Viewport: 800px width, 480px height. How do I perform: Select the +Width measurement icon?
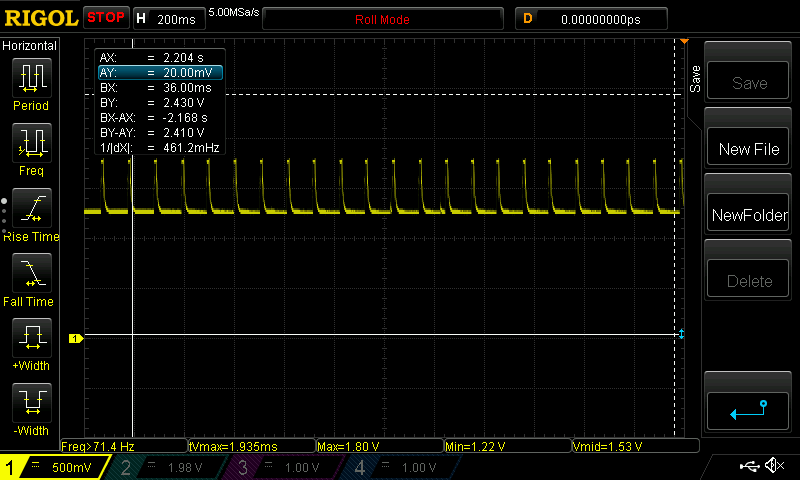click(32, 338)
